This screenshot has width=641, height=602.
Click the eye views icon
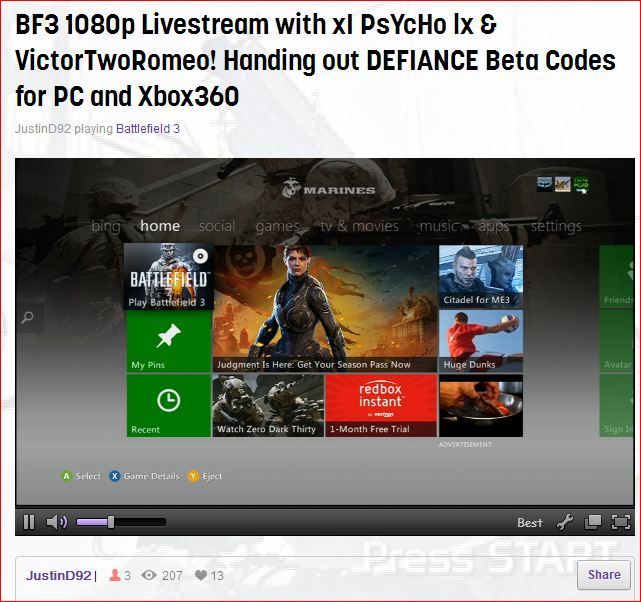150,575
